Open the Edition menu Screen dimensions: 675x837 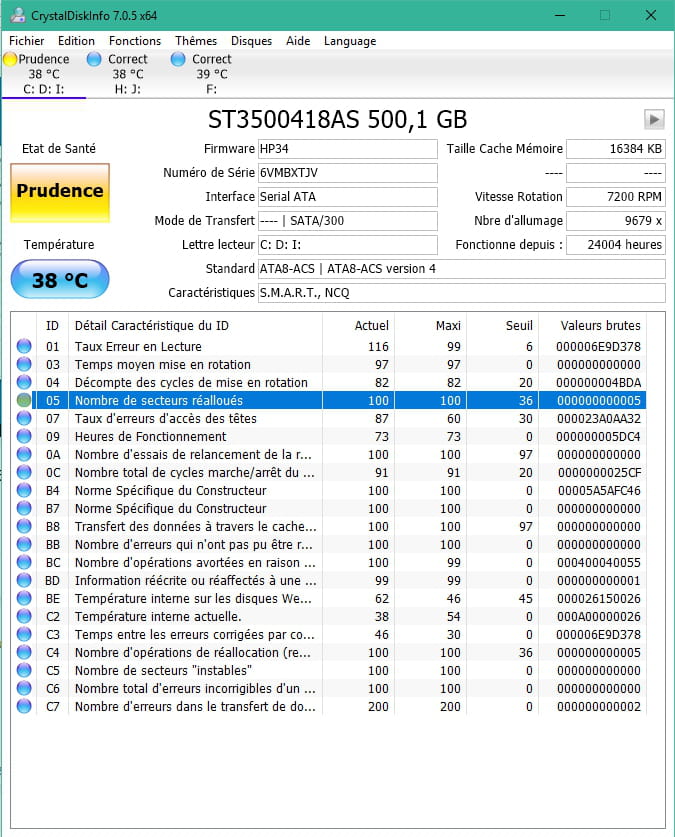pyautogui.click(x=76, y=41)
